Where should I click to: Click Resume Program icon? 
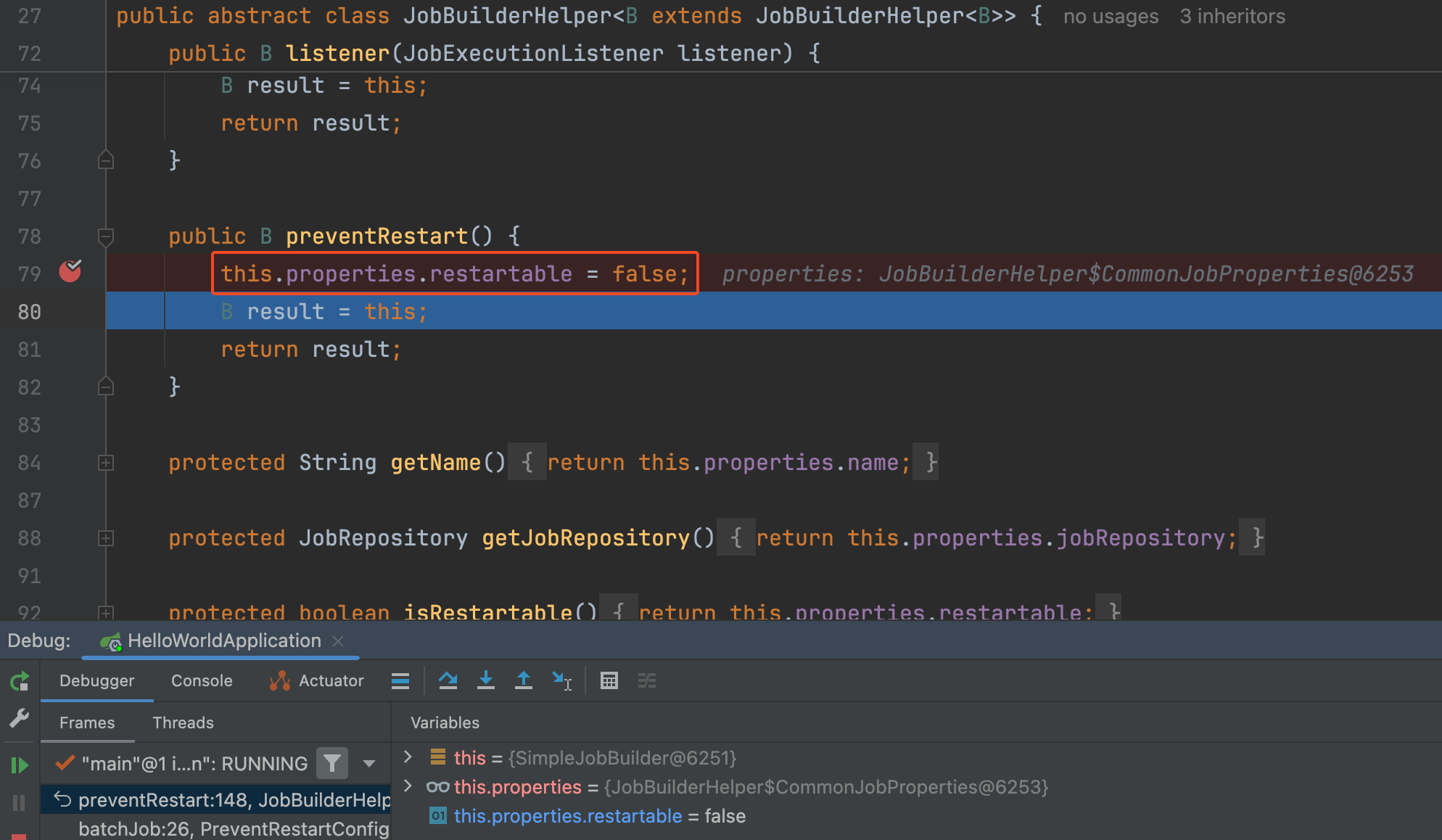pyautogui.click(x=20, y=765)
